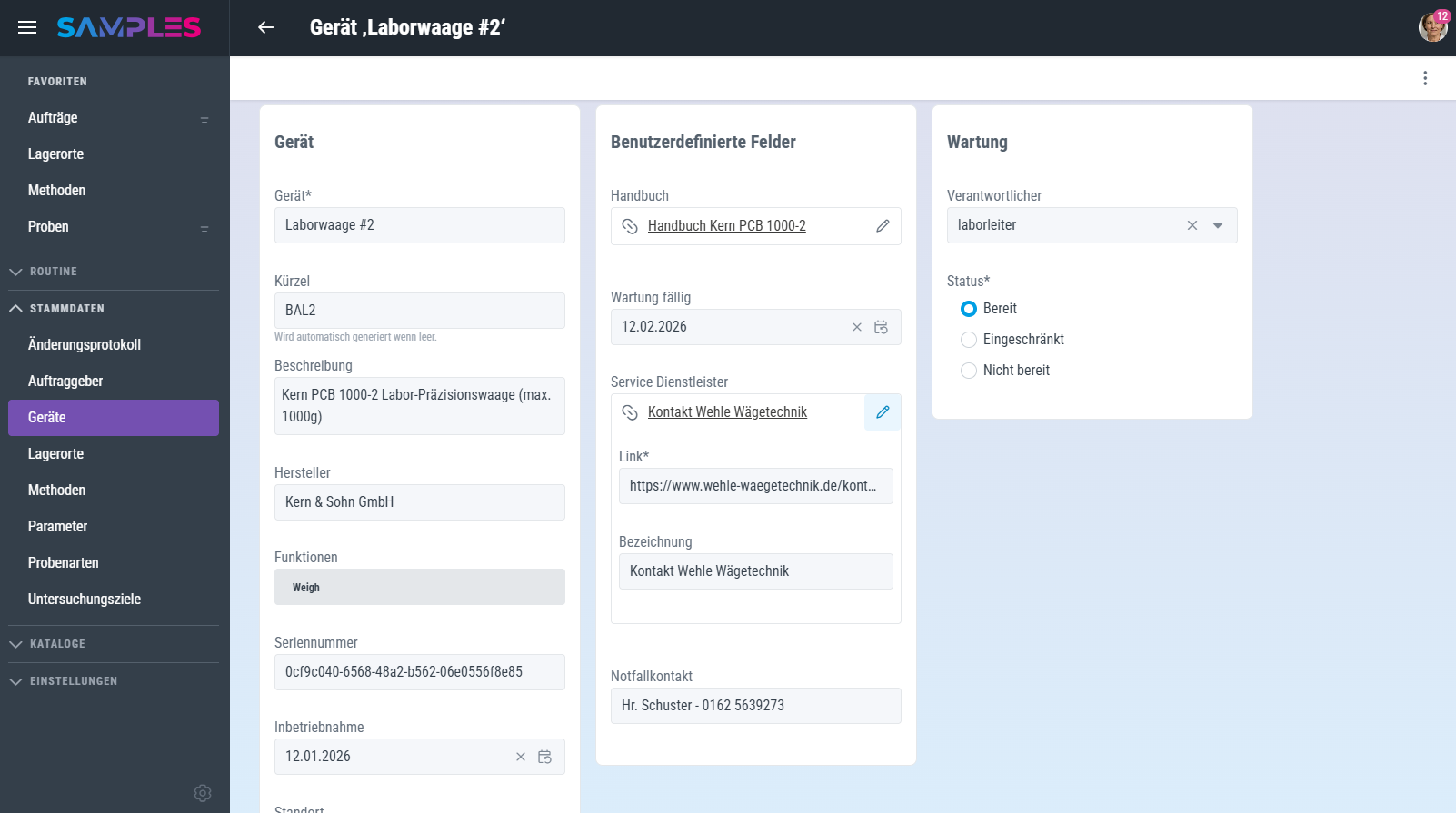The height and width of the screenshot is (813, 1456).
Task: Select the Nicht bereit status
Action: pyautogui.click(x=969, y=371)
